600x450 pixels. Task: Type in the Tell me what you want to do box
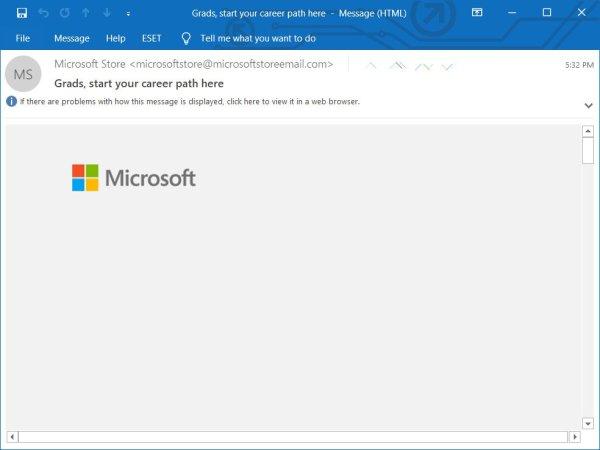(257, 38)
